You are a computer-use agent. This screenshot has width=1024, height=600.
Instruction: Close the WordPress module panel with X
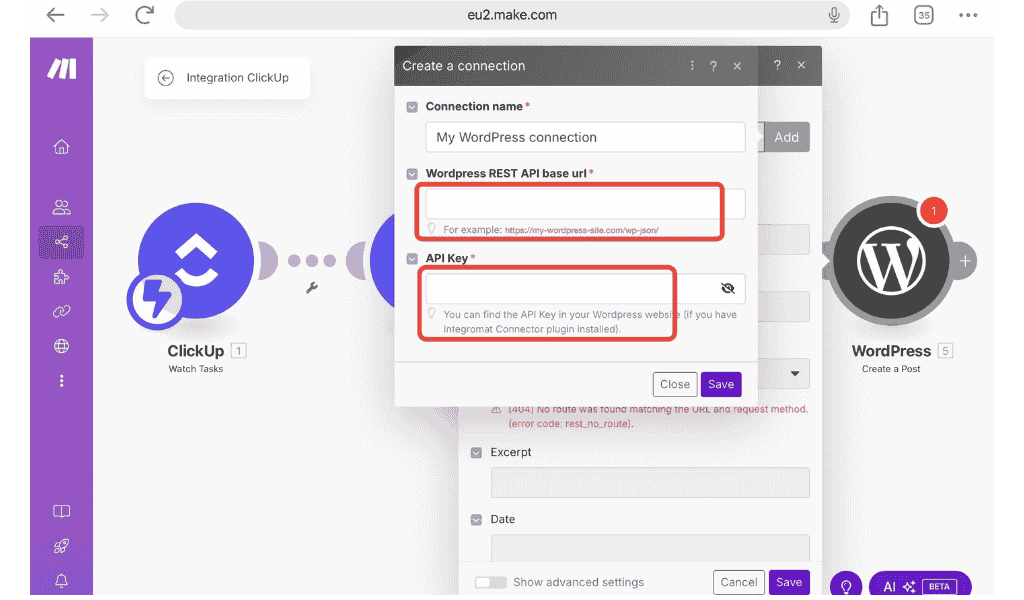click(801, 65)
